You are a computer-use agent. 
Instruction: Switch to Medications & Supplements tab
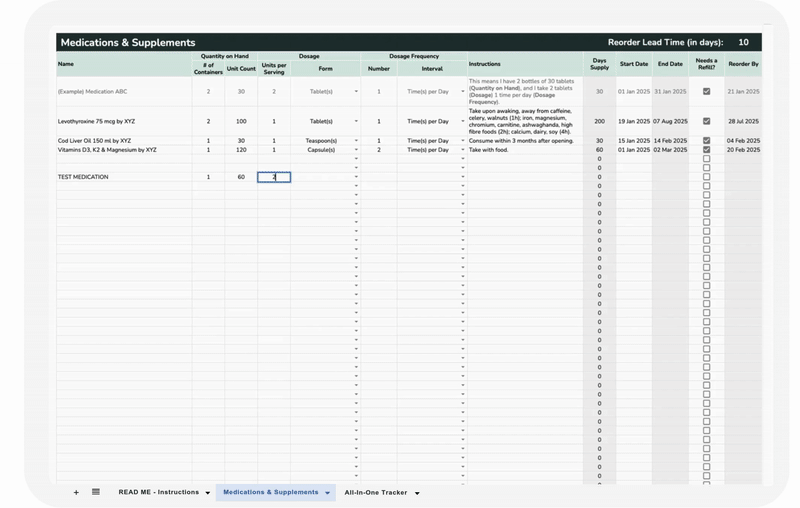coord(270,492)
